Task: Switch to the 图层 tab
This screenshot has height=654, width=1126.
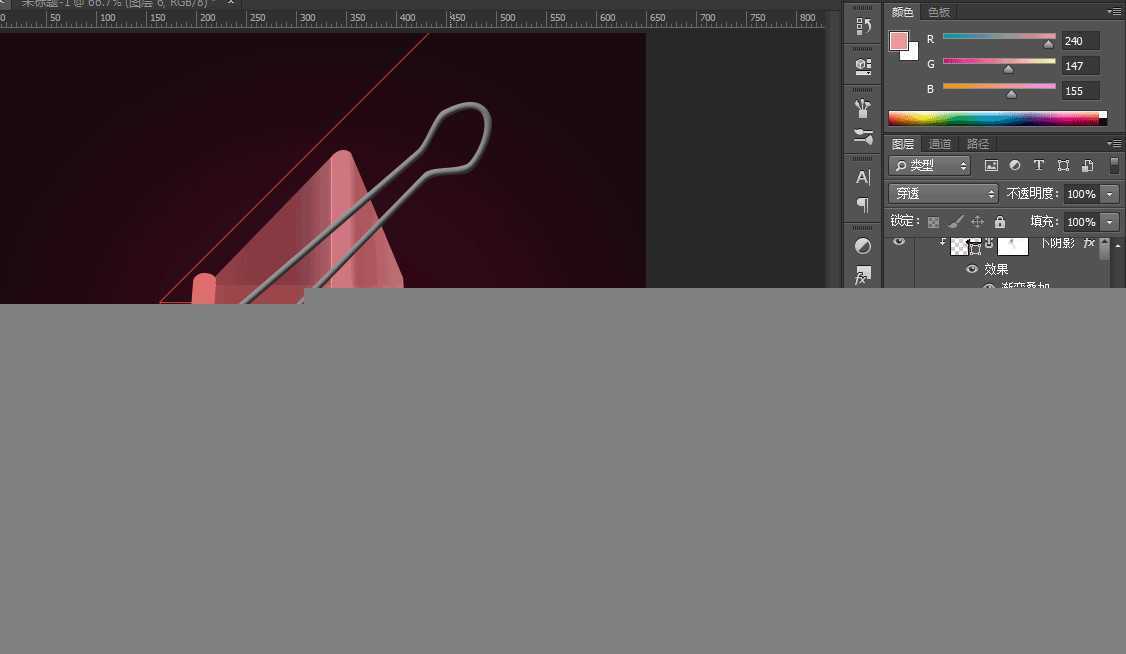Action: [x=903, y=144]
